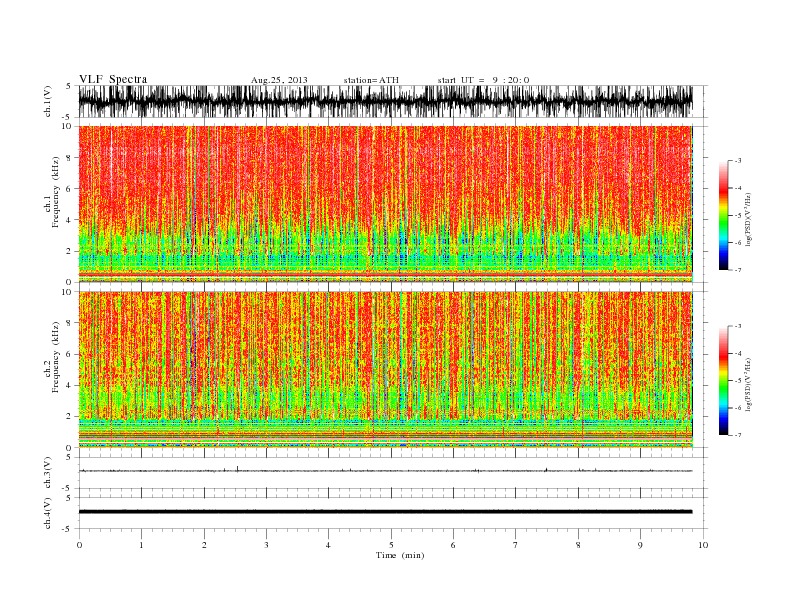Click the "Time (min)" axis label
Screen dimensions: 792x612
(400, 555)
